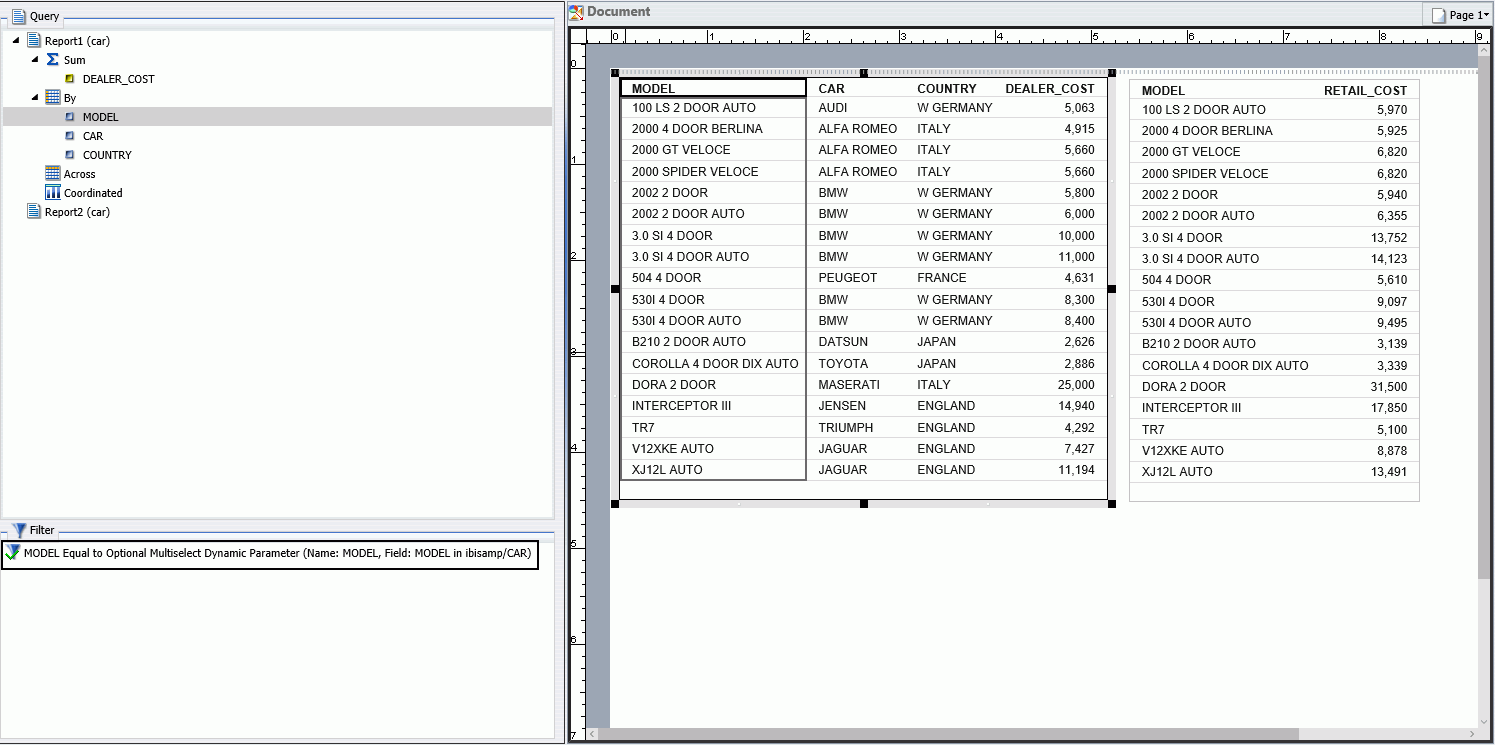
Task: Click the green filter arrow beside the MODEL condition
Action: 11,552
